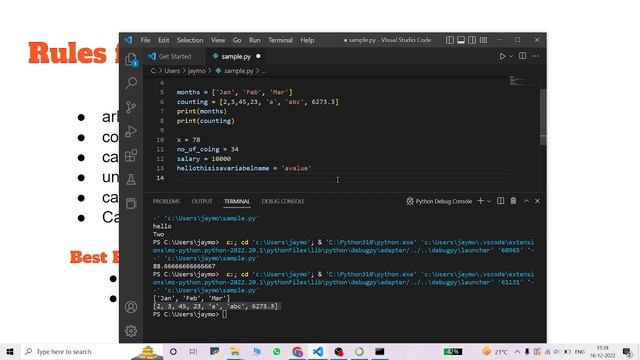Maximize the panel with up chevron

point(526,201)
